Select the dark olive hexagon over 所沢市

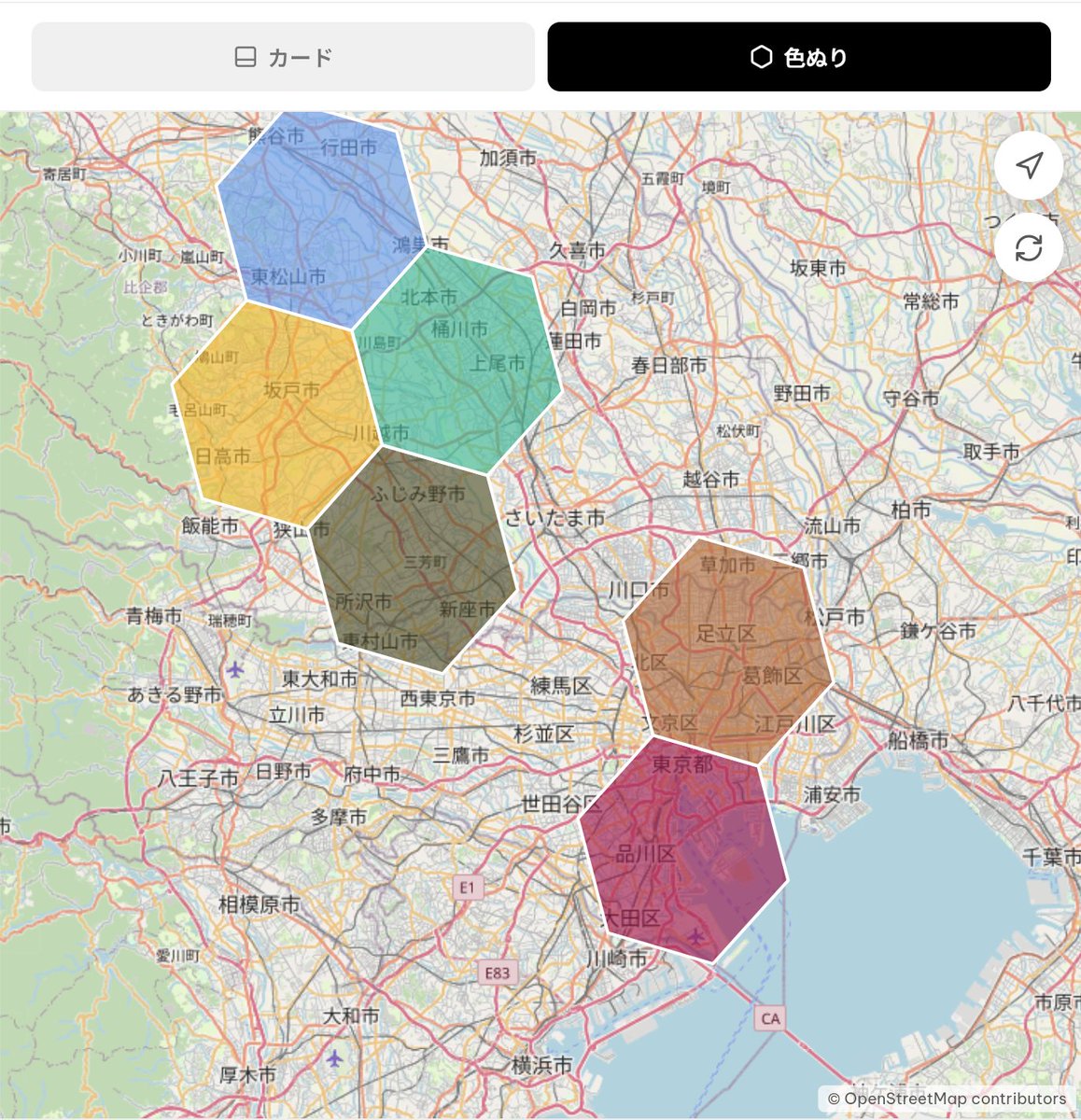tap(412, 558)
